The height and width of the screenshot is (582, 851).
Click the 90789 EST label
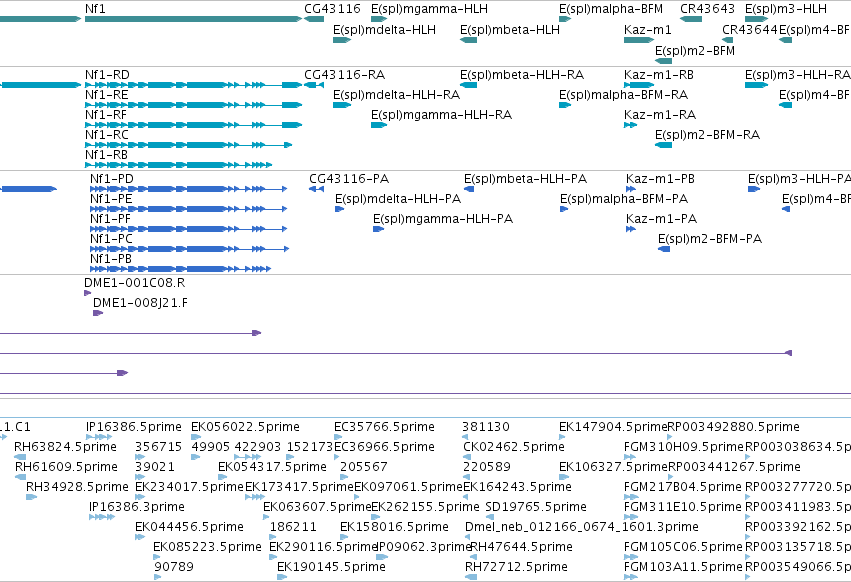pos(174,567)
